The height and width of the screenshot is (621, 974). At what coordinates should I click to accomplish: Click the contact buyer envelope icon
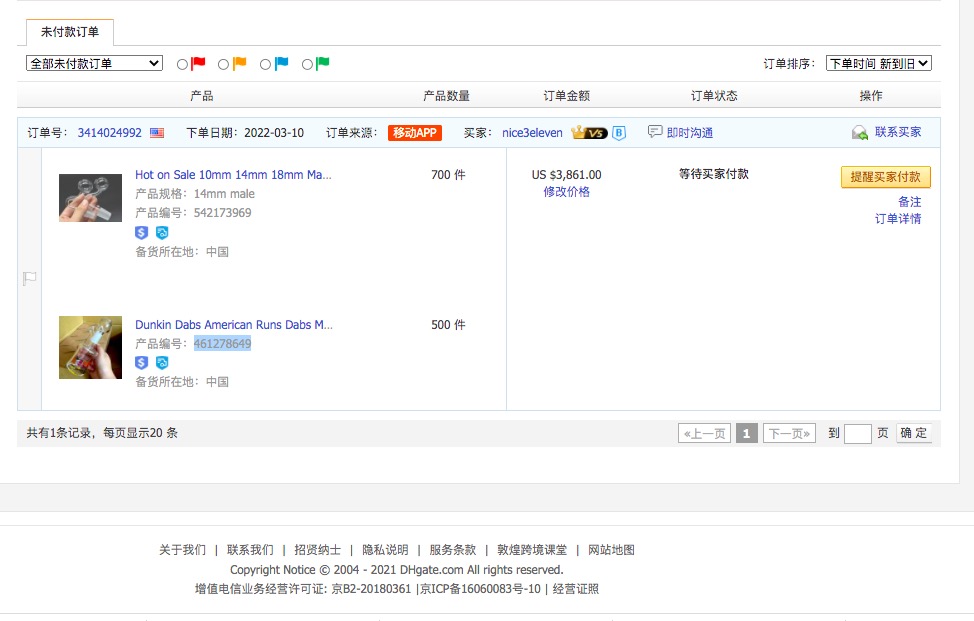click(859, 133)
